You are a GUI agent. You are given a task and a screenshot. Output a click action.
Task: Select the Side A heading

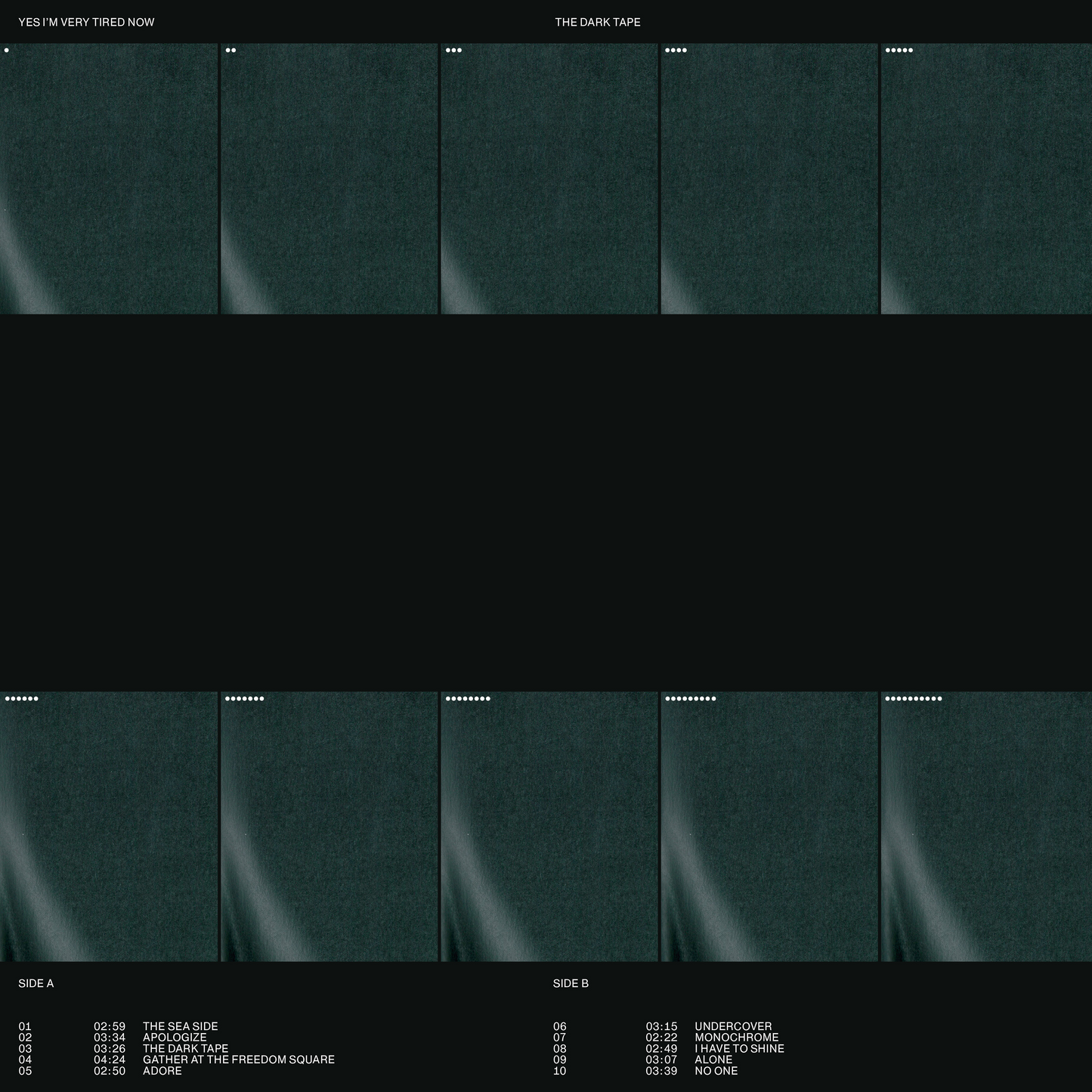pos(36,984)
